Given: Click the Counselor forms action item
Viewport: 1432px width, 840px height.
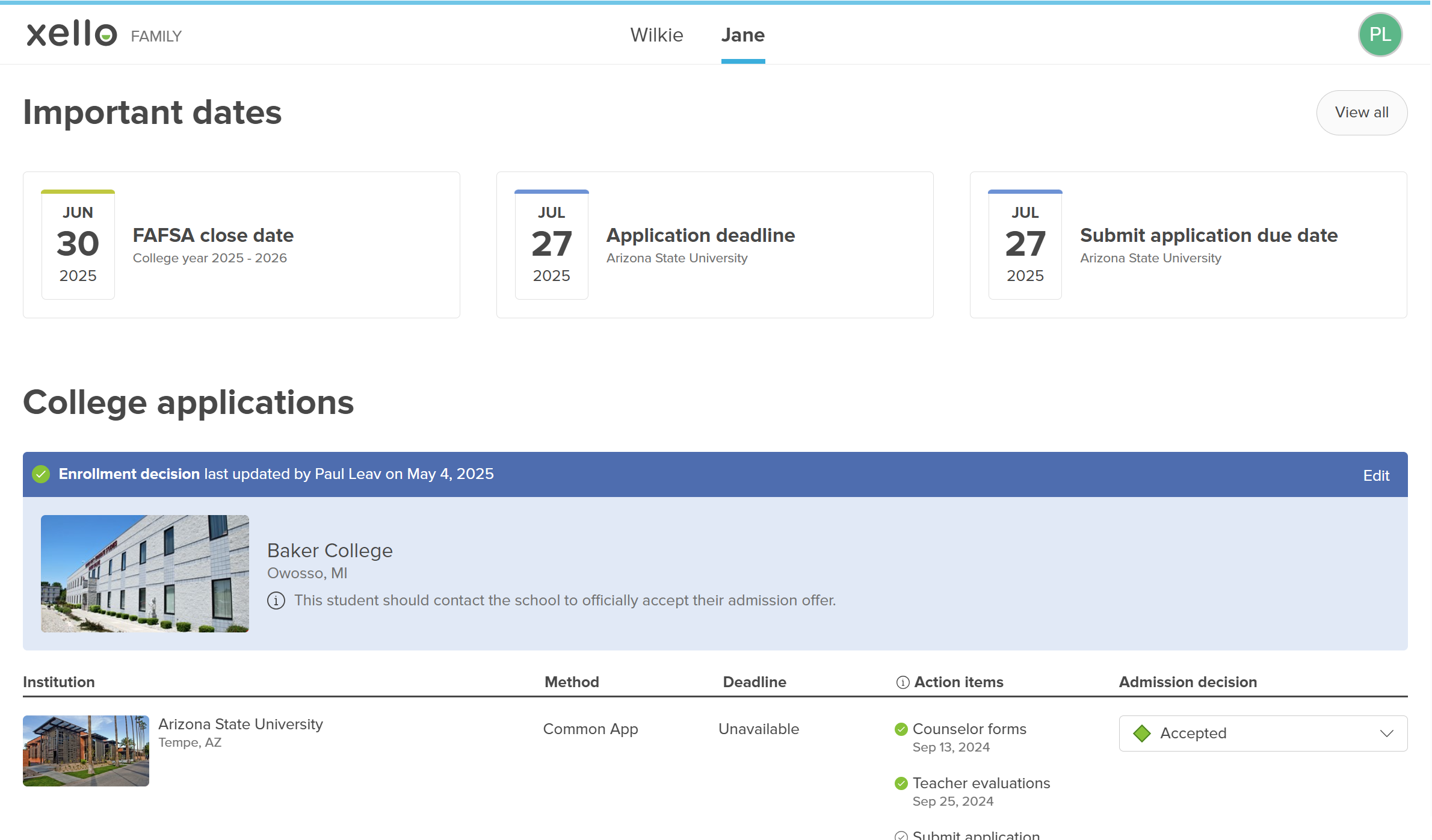Looking at the screenshot, I should click(969, 729).
